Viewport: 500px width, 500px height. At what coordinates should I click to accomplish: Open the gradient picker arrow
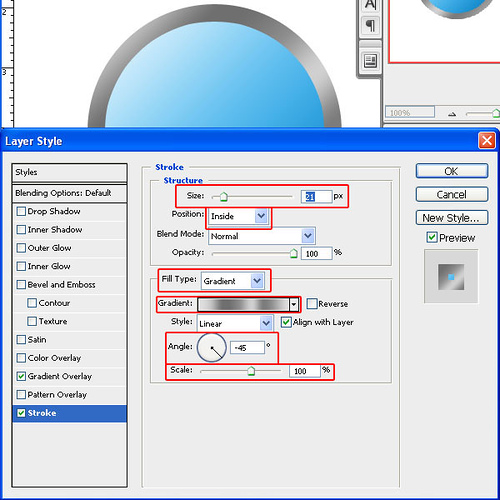pos(294,304)
